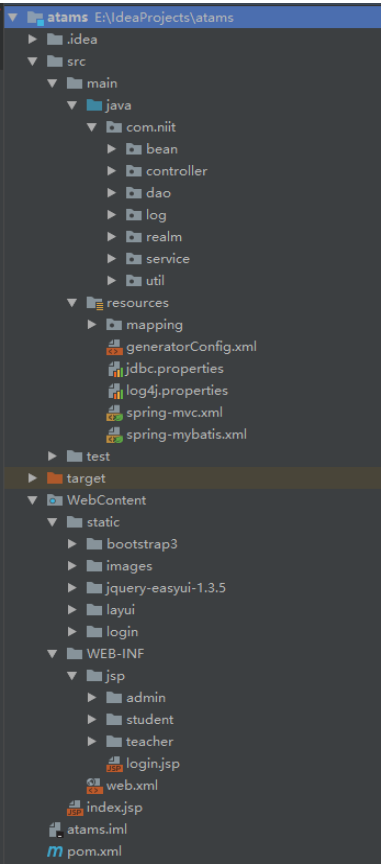Screen dimensions: 381x865
Task: Click the web.xml descriptor icon
Action: 94,786
